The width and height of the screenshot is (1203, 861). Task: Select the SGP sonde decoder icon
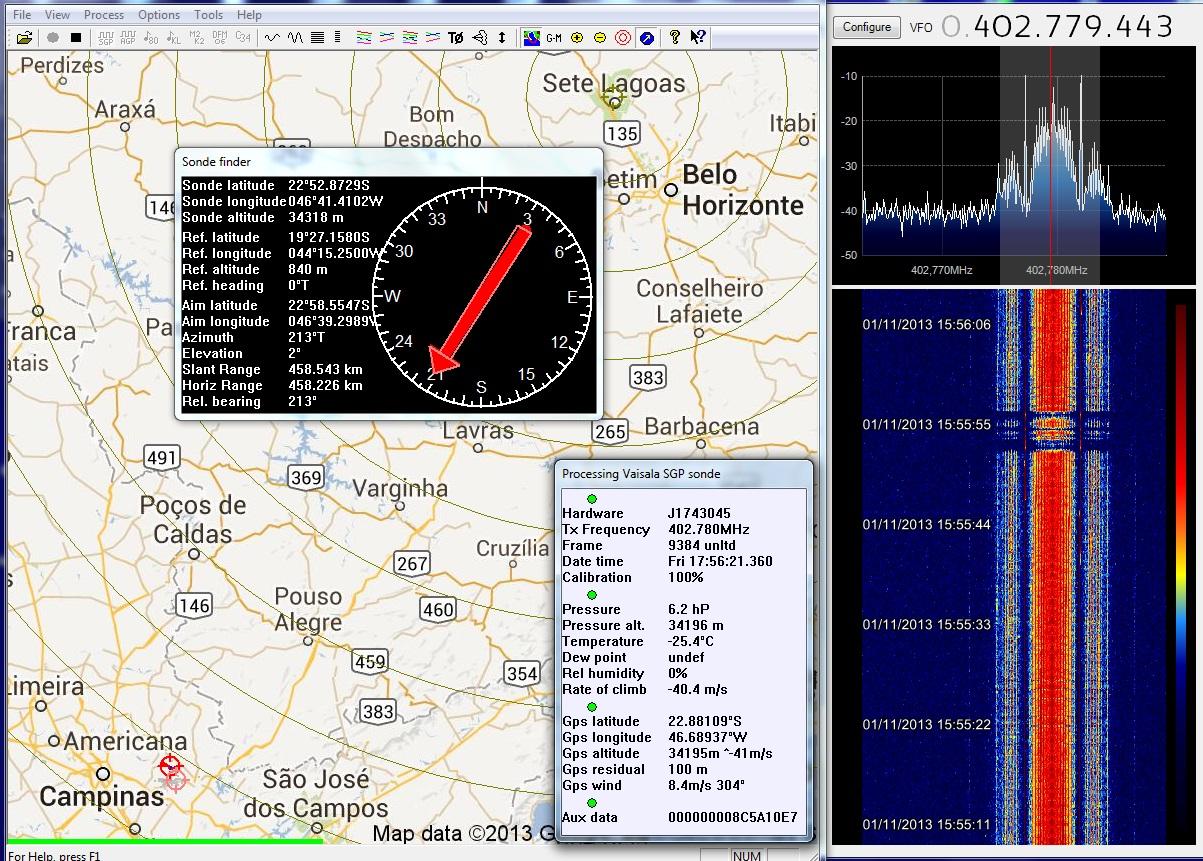pyautogui.click(x=106, y=38)
